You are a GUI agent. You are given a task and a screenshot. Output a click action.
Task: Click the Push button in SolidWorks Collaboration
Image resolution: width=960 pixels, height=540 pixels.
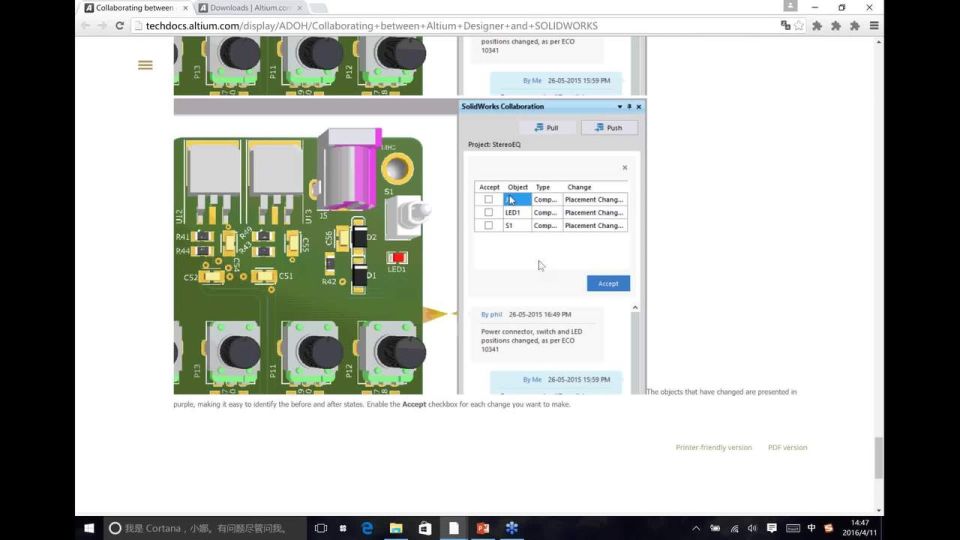pos(609,127)
